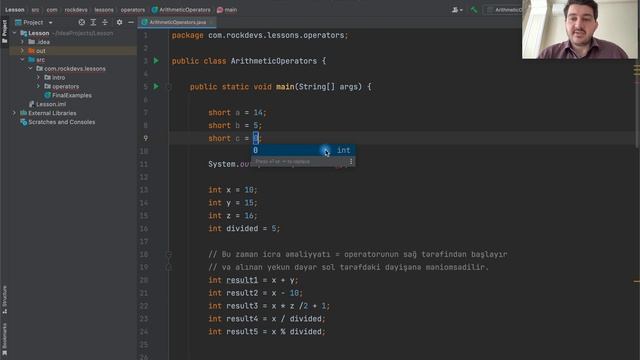Click 'short b = 5;' line
Viewport: 640px width, 360px height.
coord(235,126)
